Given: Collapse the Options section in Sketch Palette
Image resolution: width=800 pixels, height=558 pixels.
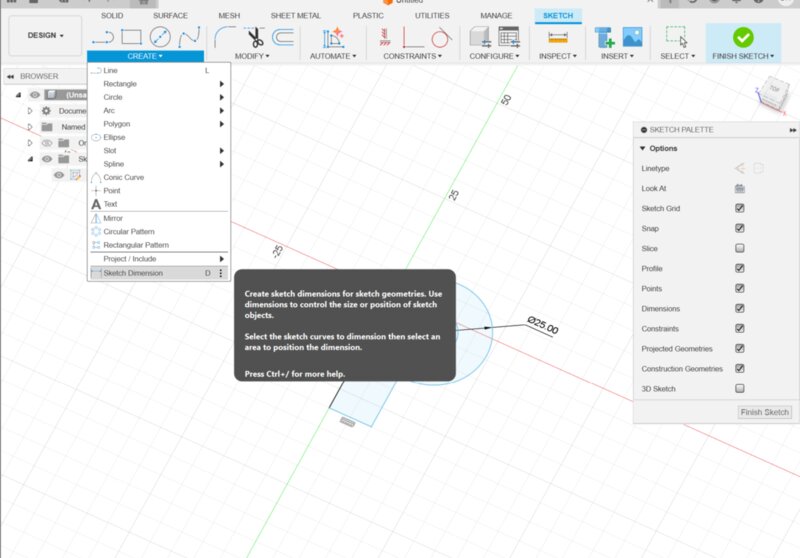Looking at the screenshot, I should [x=642, y=148].
